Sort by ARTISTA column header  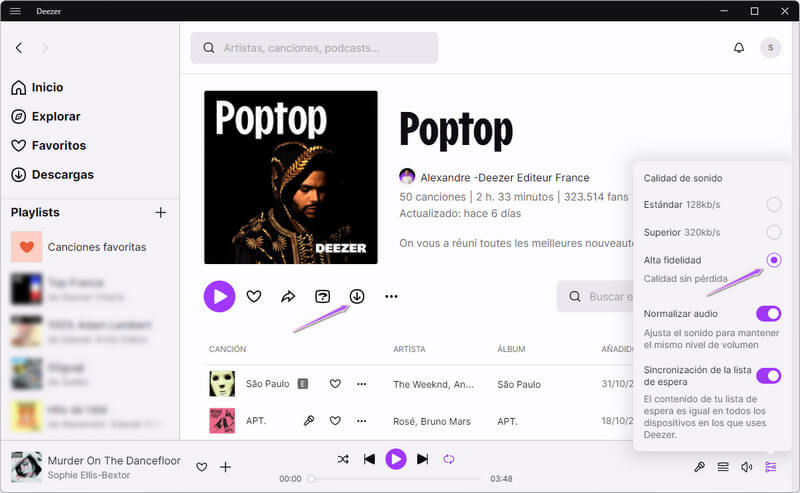tap(409, 349)
